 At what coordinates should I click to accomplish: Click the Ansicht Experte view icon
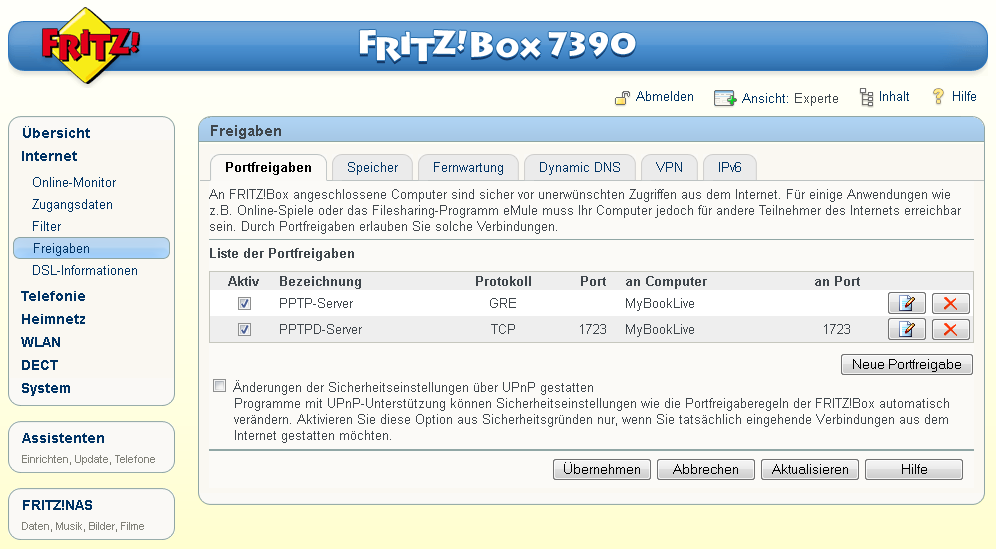coord(724,98)
